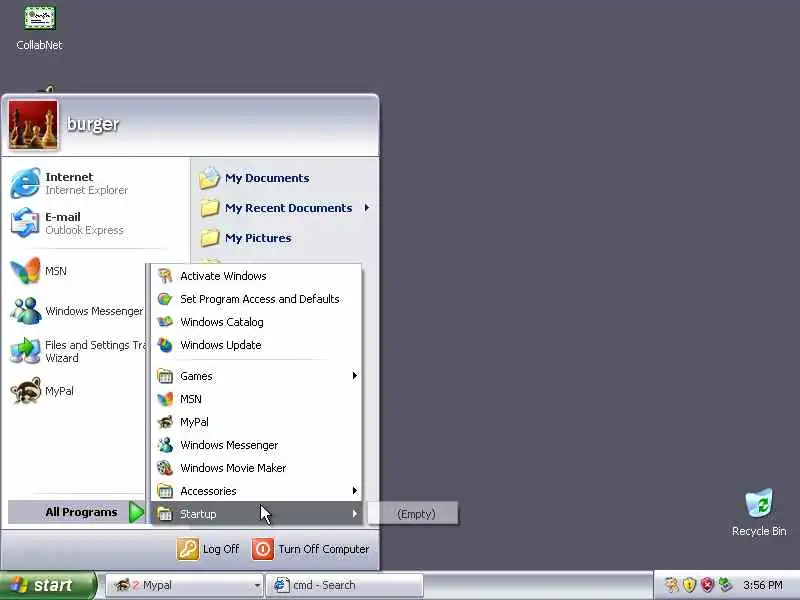Open Set Program Access and Defaults

[257, 299]
